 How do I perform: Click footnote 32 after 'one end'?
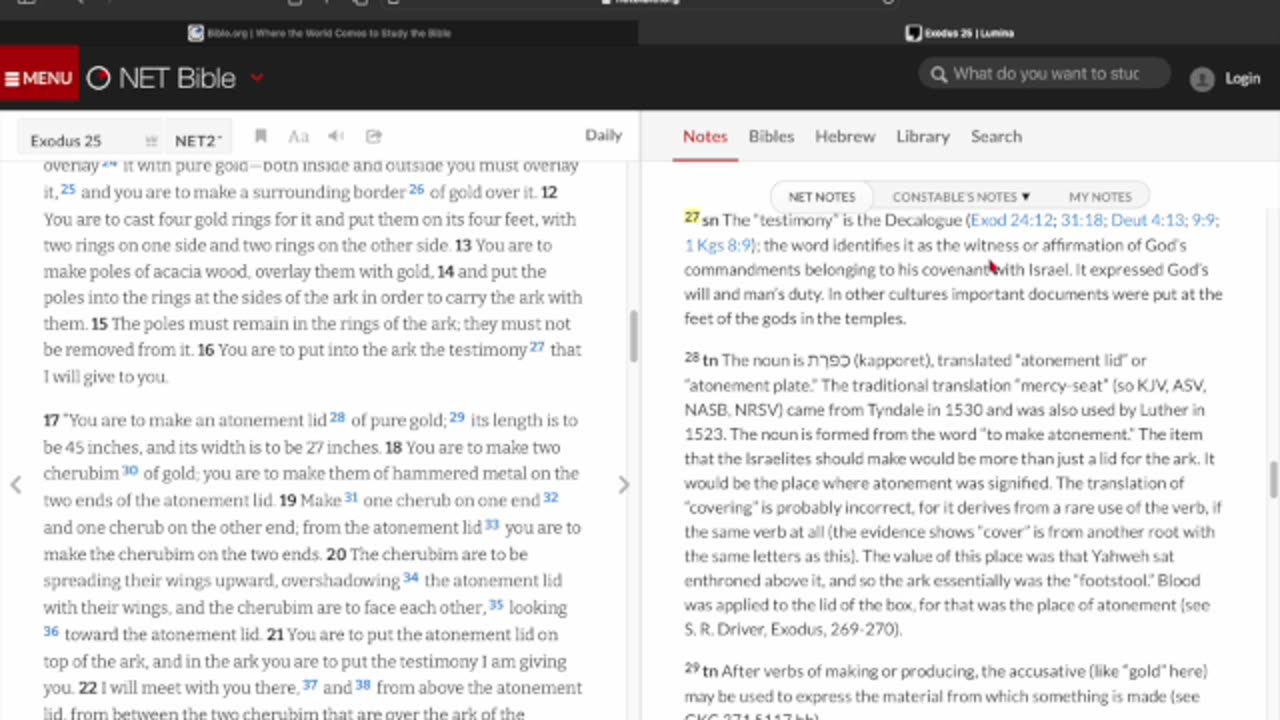tap(551, 497)
